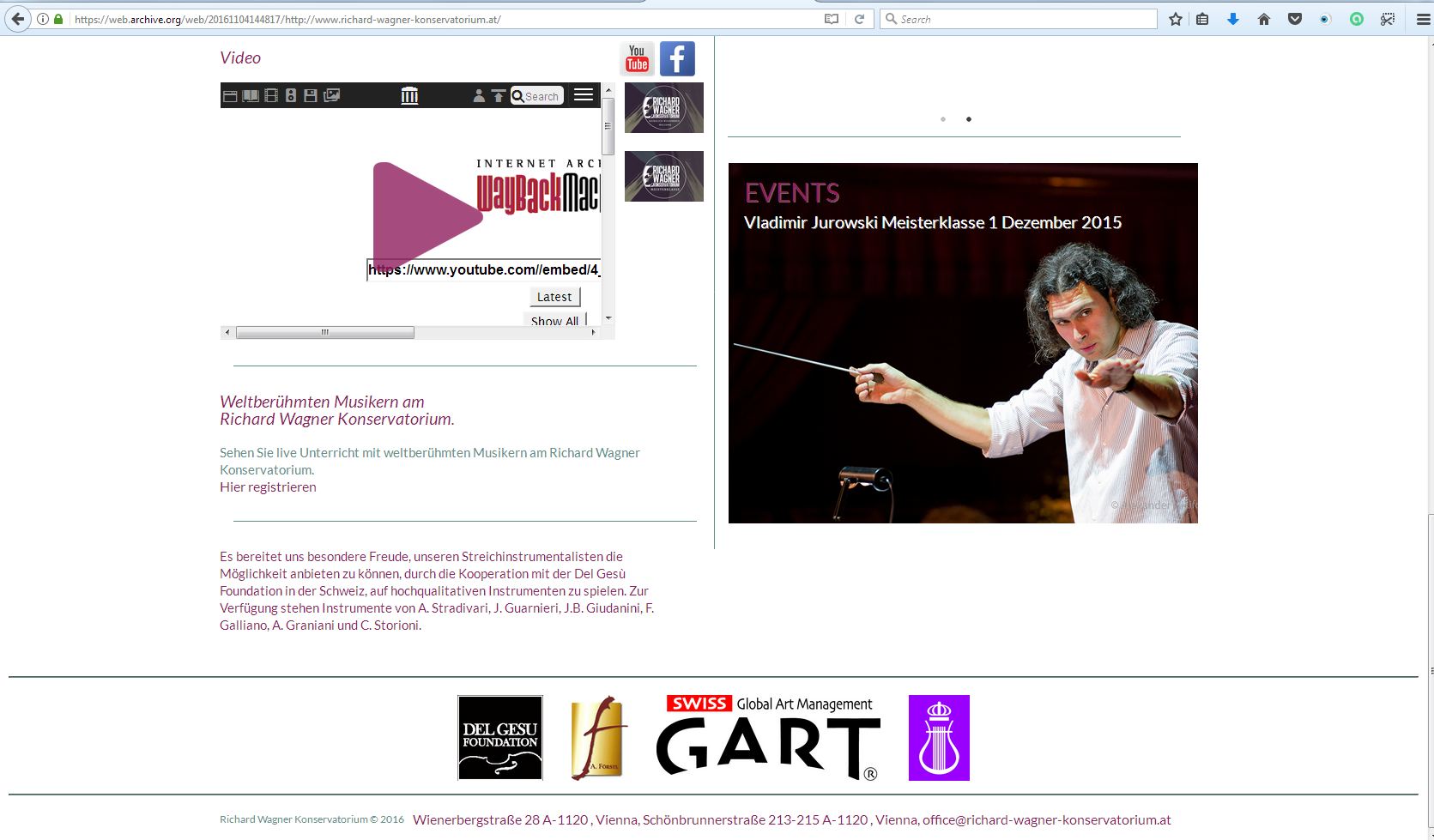Image resolution: width=1434 pixels, height=840 pixels.
Task: Select the first Richard Wagner video thumbnail
Action: click(664, 107)
